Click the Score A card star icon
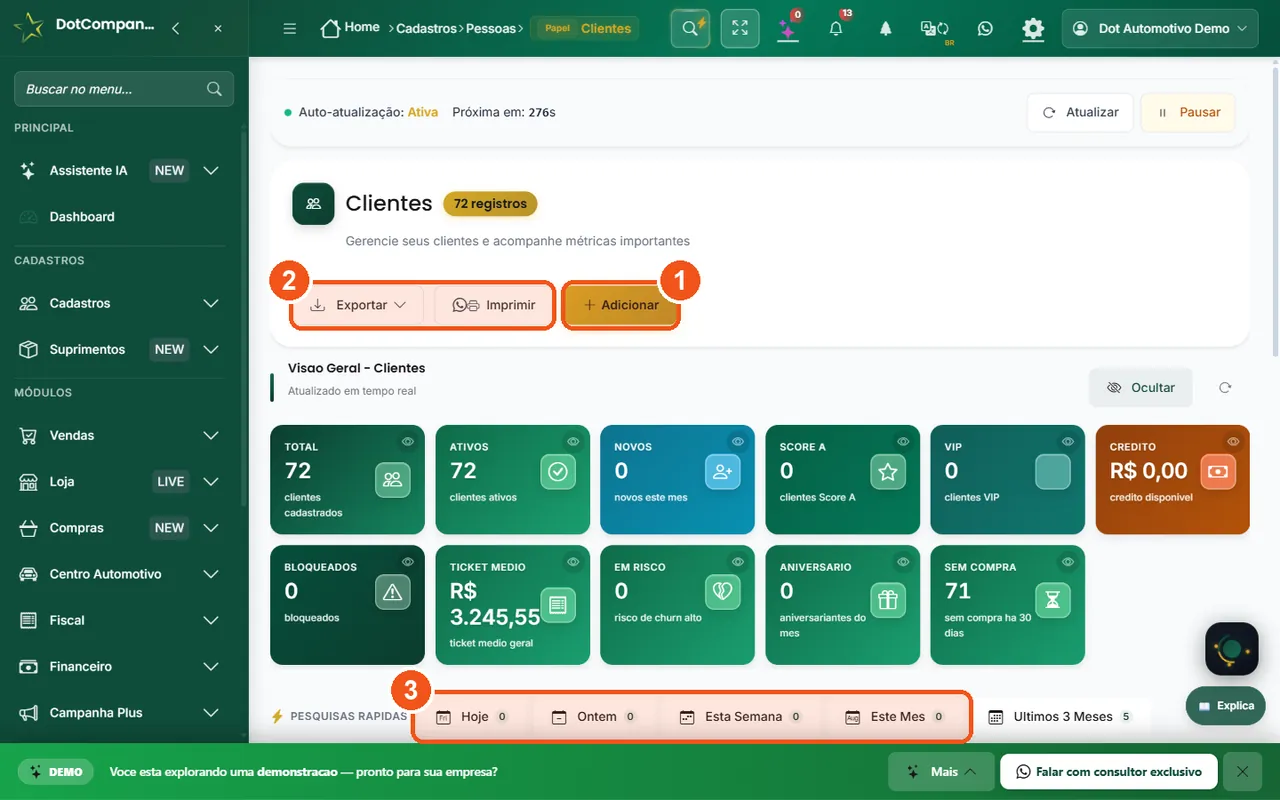1280x800 pixels. (888, 472)
